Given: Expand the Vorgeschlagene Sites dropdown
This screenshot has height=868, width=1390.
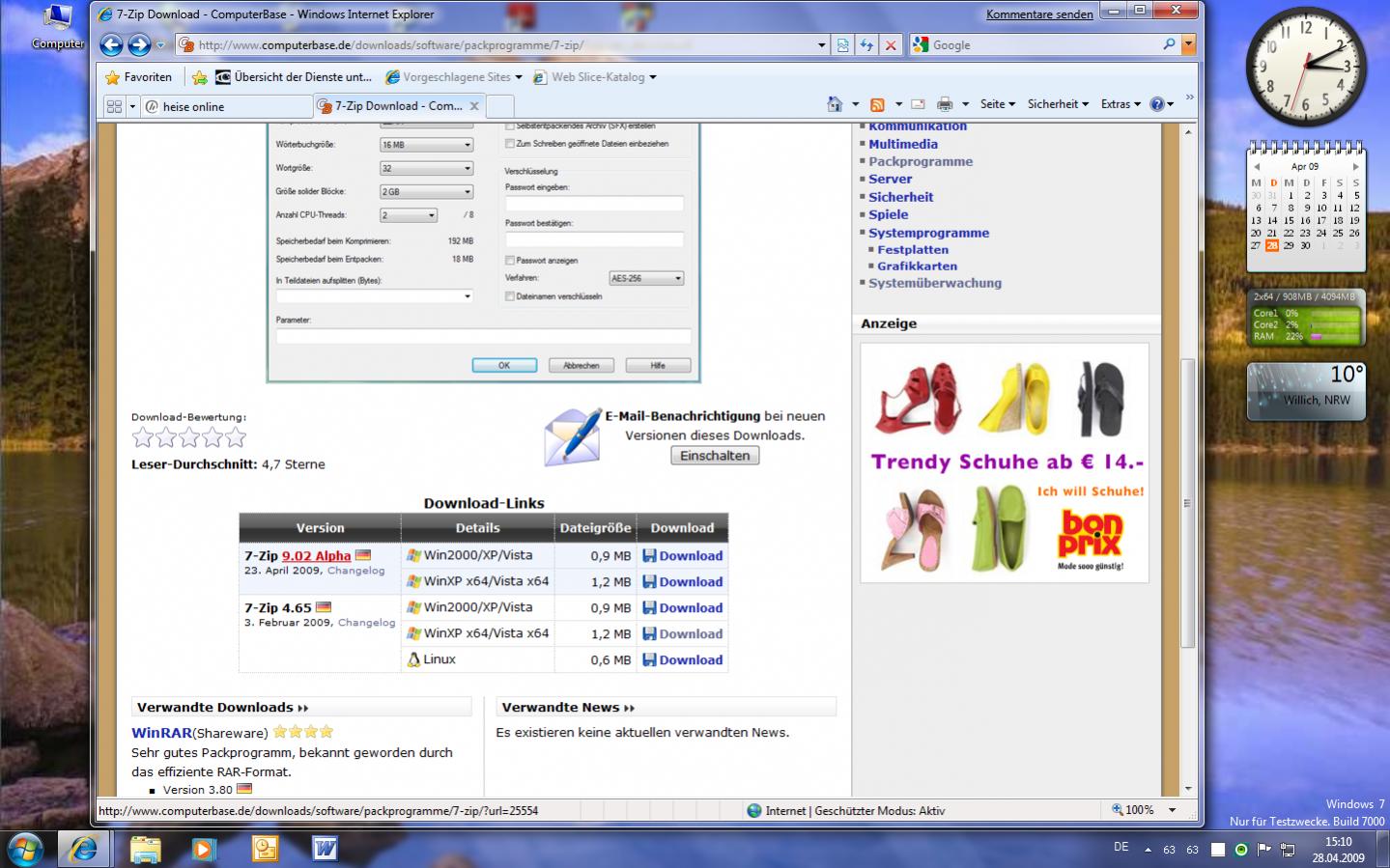Looking at the screenshot, I should (519, 77).
